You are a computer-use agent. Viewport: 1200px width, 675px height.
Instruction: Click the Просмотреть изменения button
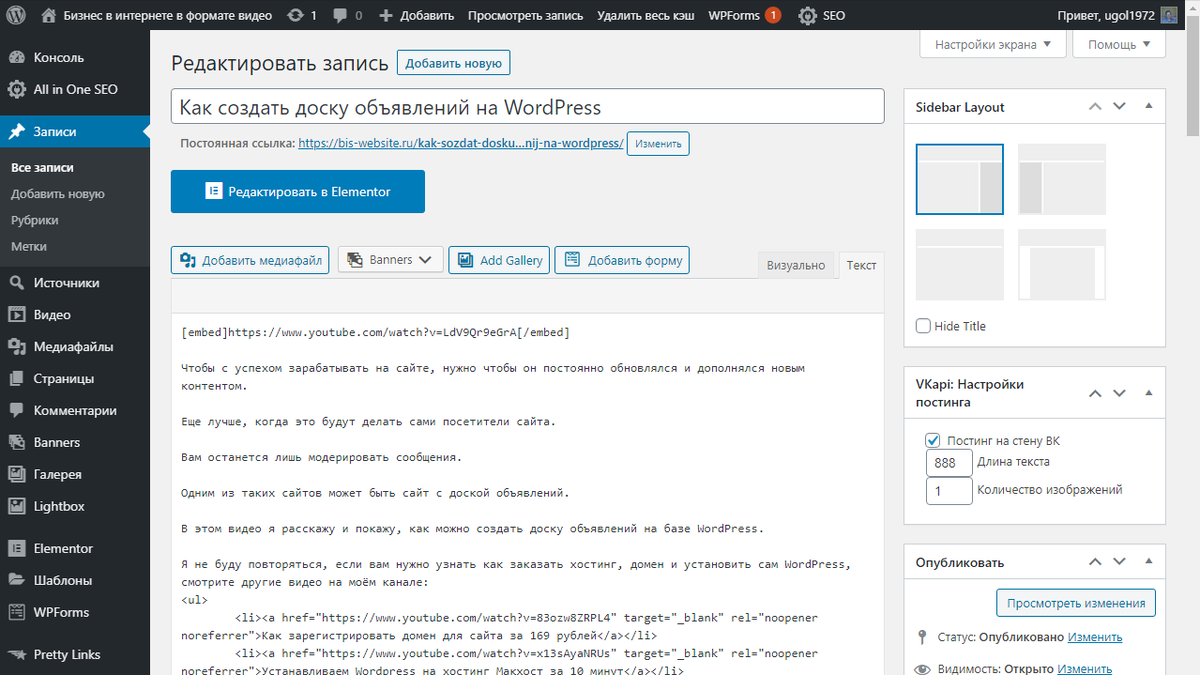1075,602
